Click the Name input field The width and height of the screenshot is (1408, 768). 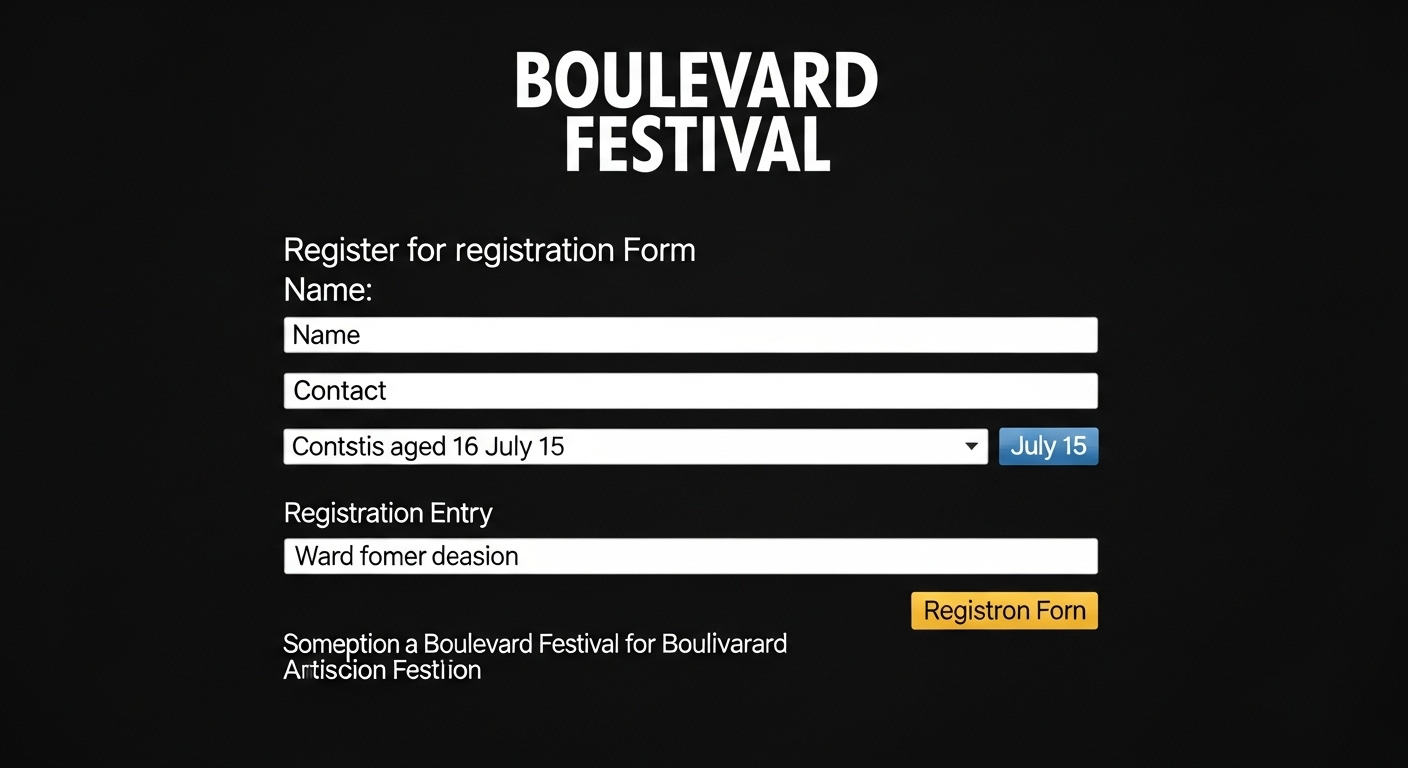tap(690, 335)
